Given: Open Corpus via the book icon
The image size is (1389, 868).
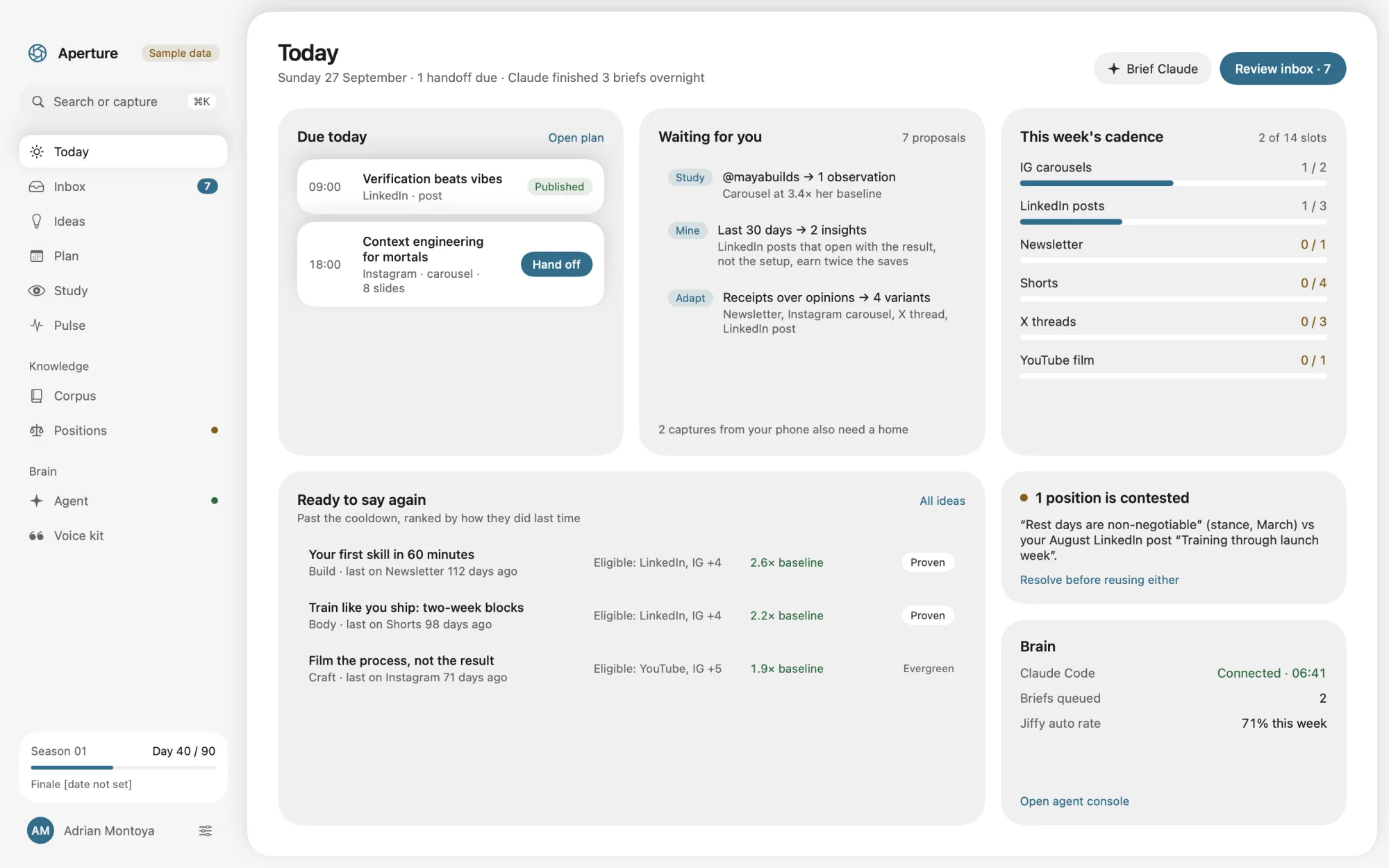Looking at the screenshot, I should [x=37, y=395].
